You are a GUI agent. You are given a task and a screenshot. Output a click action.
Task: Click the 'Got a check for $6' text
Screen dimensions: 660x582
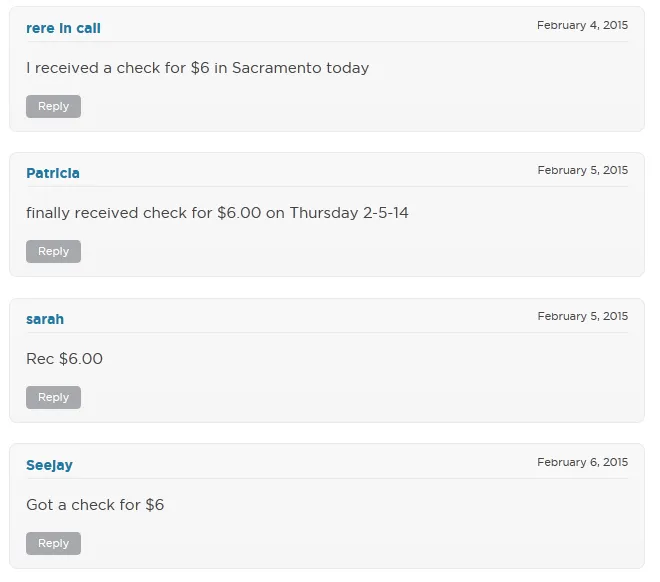pos(95,505)
